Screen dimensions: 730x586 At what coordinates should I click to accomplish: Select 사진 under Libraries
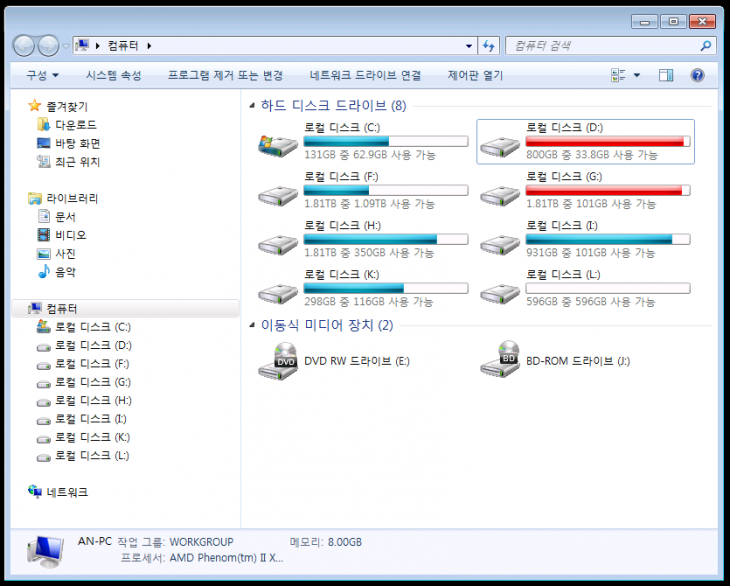65,253
